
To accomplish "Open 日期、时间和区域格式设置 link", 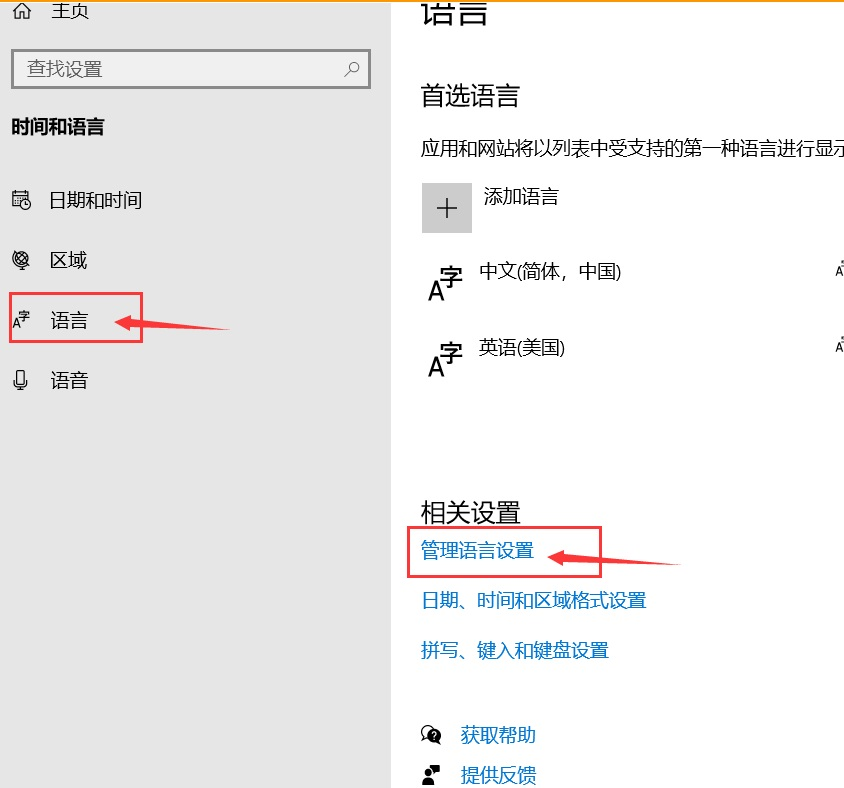I will coord(534,601).
